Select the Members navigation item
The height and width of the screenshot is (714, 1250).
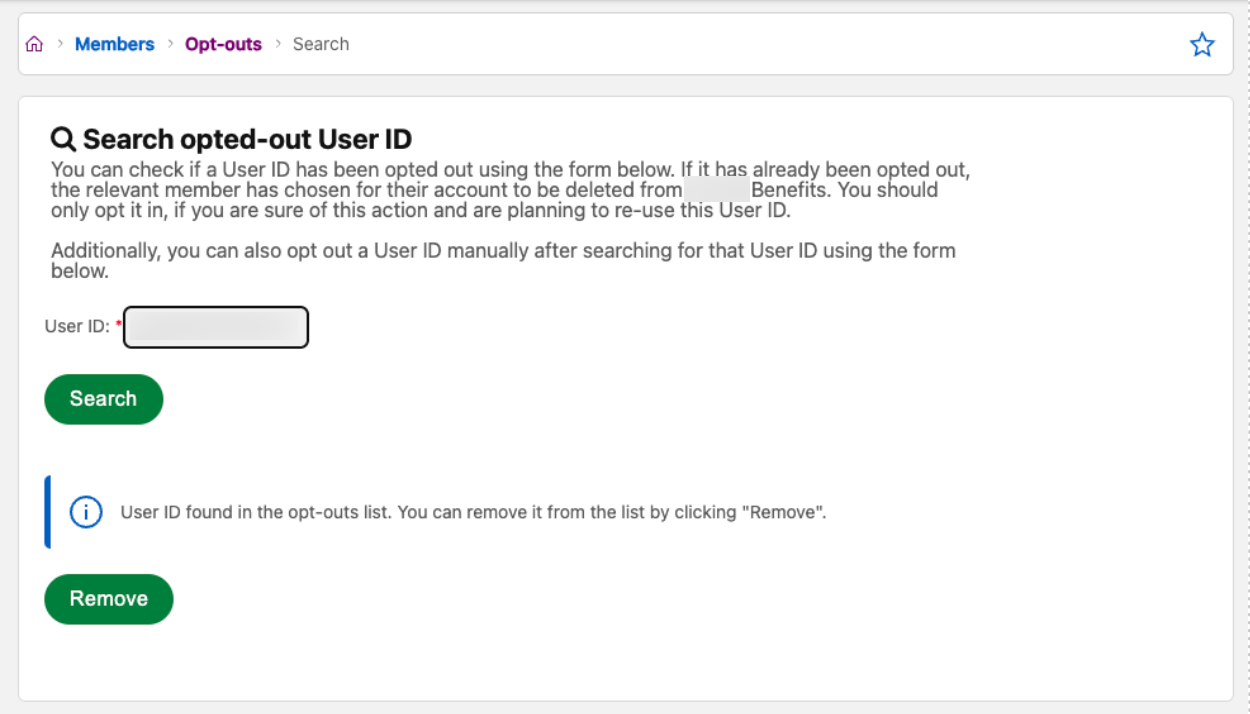click(114, 44)
